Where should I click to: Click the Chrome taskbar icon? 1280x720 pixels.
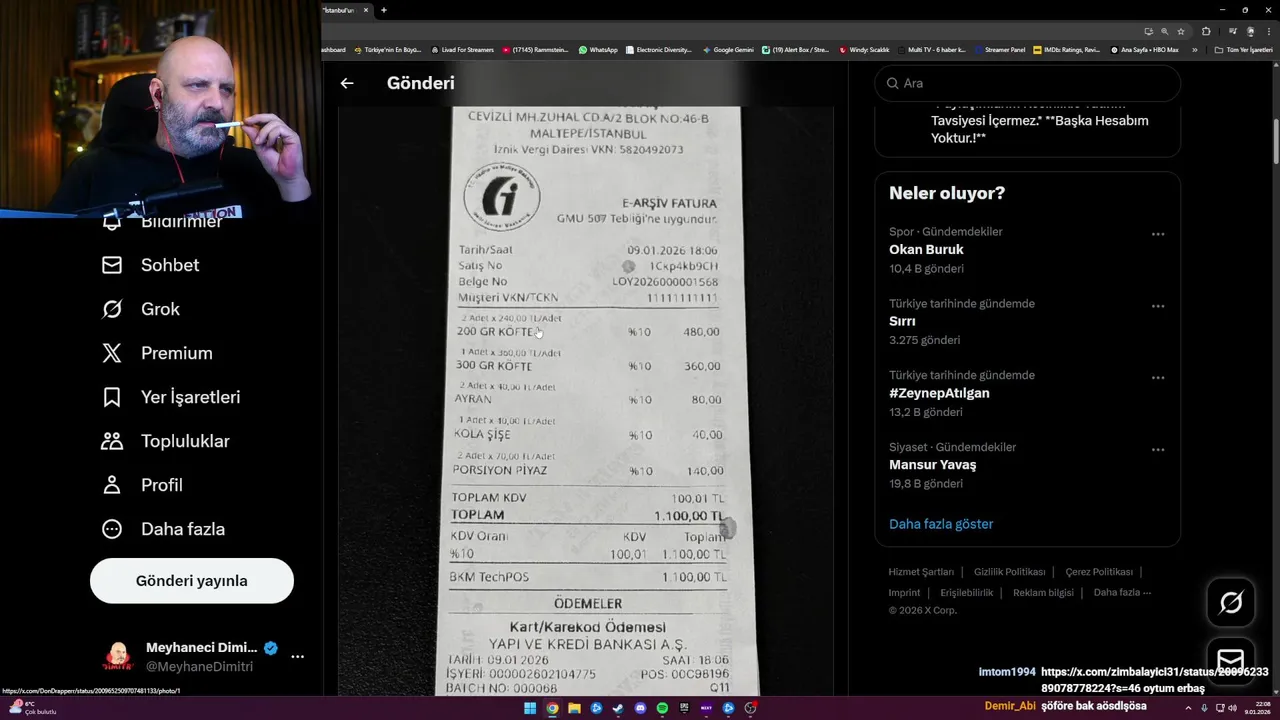coord(552,708)
